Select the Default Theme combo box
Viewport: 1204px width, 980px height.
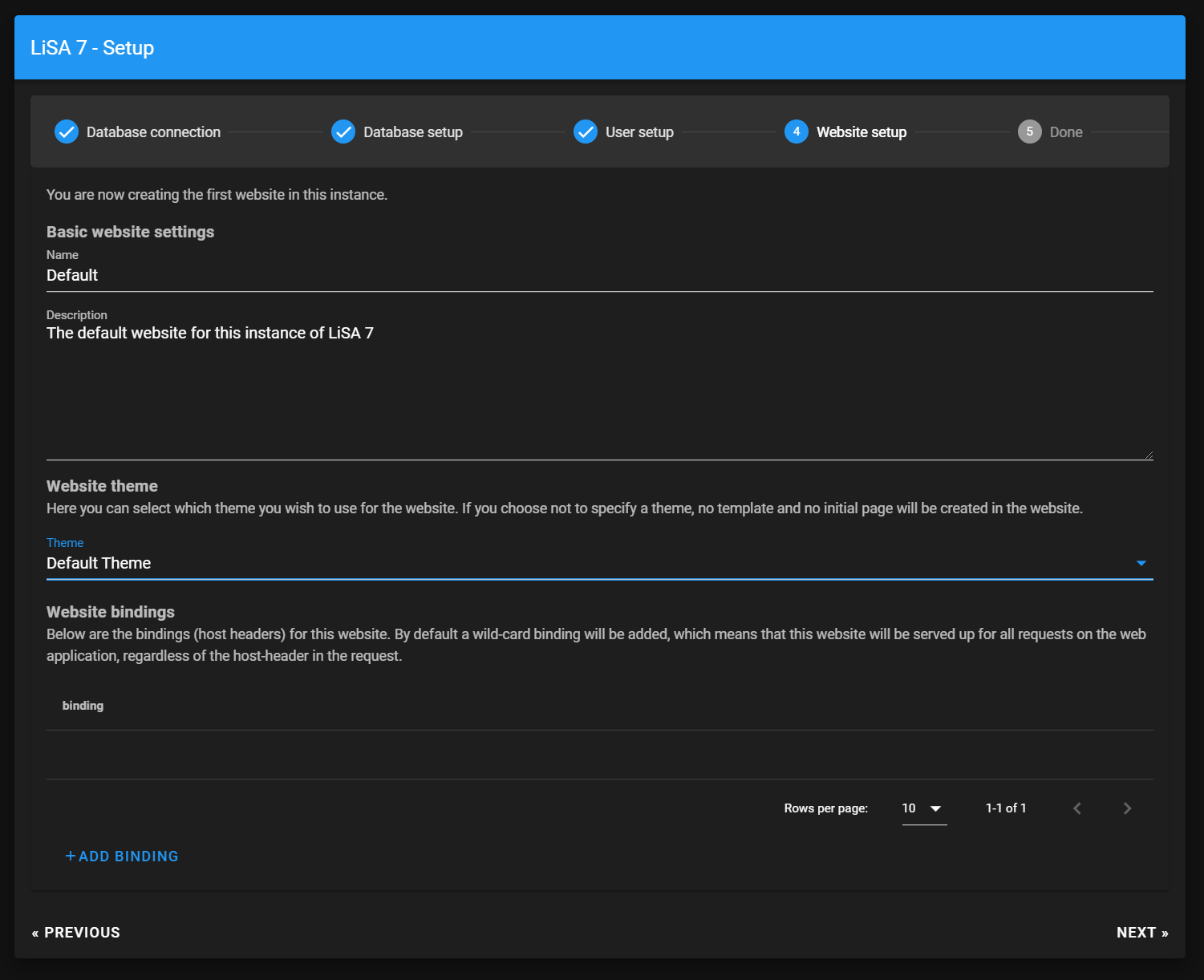pyautogui.click(x=599, y=563)
